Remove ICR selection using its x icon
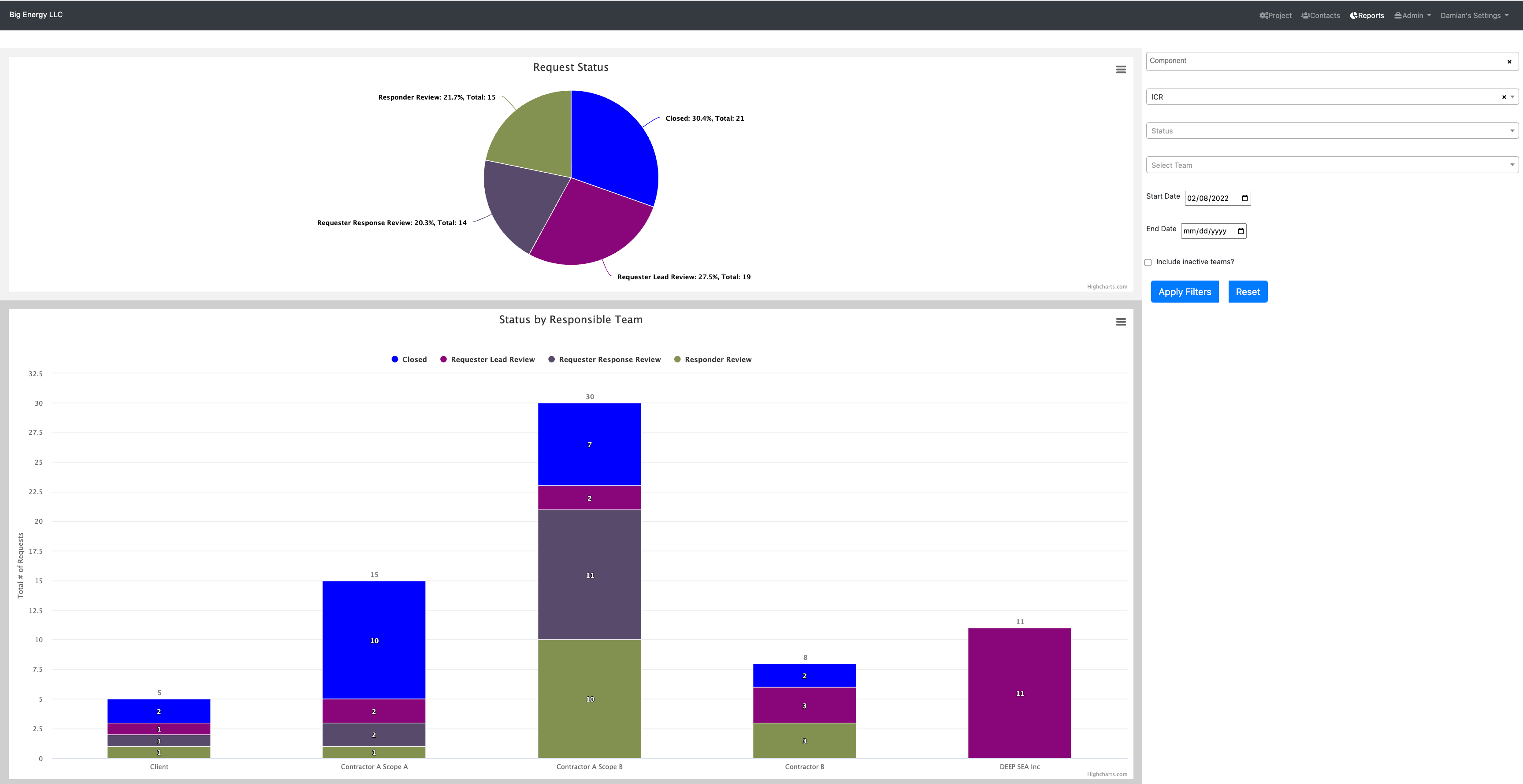The width and height of the screenshot is (1523, 784). [x=1504, y=97]
